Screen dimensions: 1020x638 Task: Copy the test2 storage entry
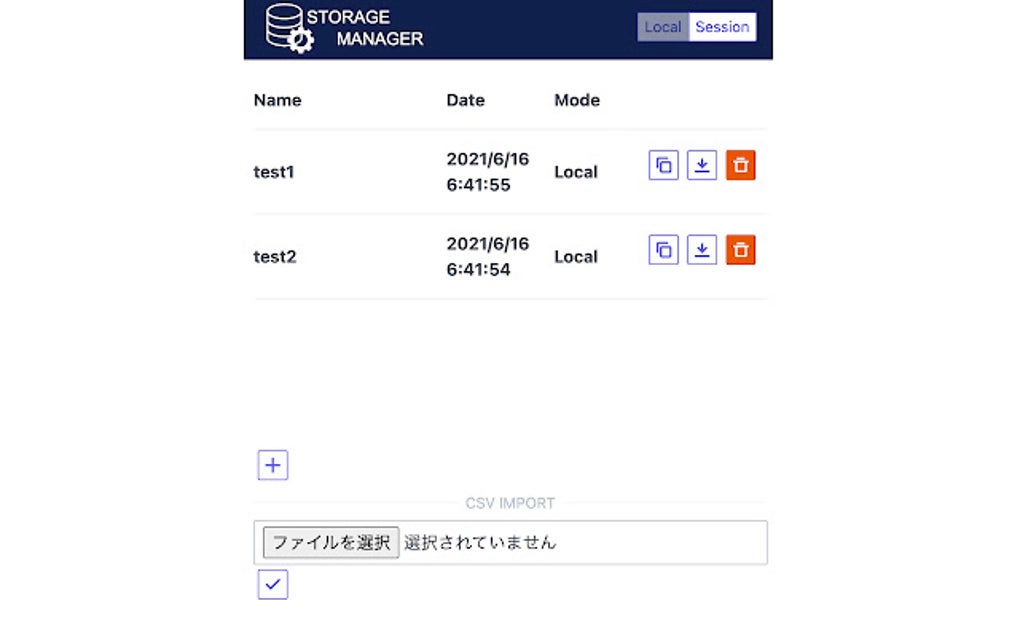pyautogui.click(x=663, y=250)
